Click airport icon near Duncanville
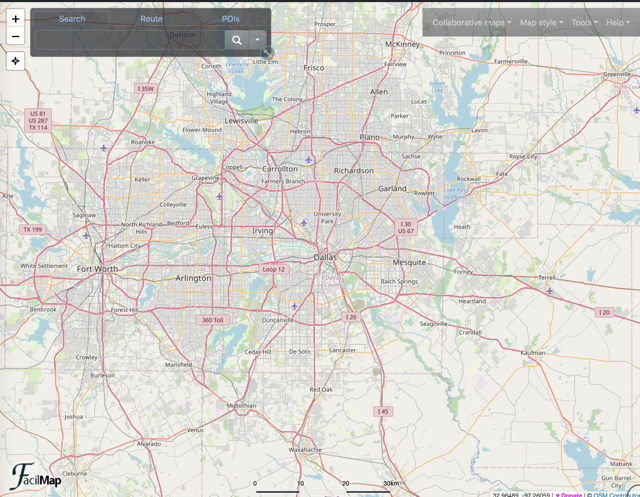This screenshot has height=497, width=640. coord(294,306)
